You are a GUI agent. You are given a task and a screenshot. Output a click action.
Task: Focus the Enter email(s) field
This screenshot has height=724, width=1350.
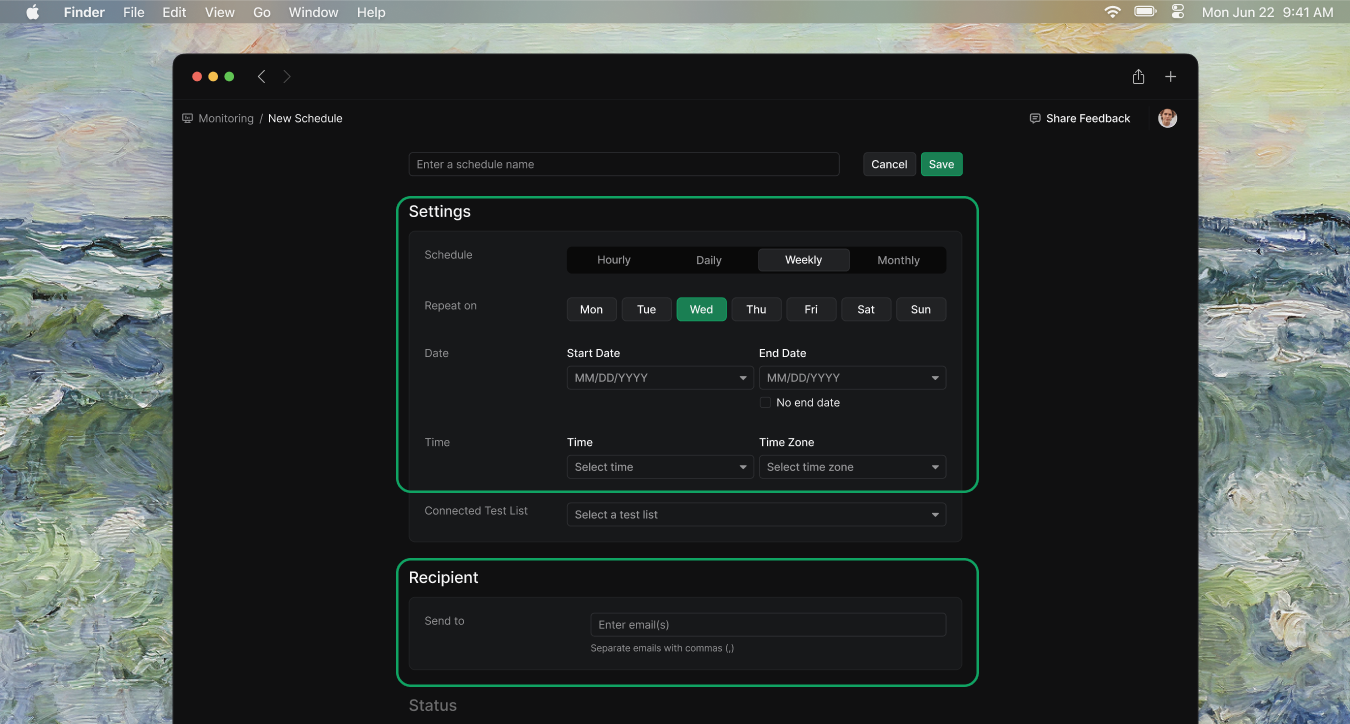[x=768, y=625]
